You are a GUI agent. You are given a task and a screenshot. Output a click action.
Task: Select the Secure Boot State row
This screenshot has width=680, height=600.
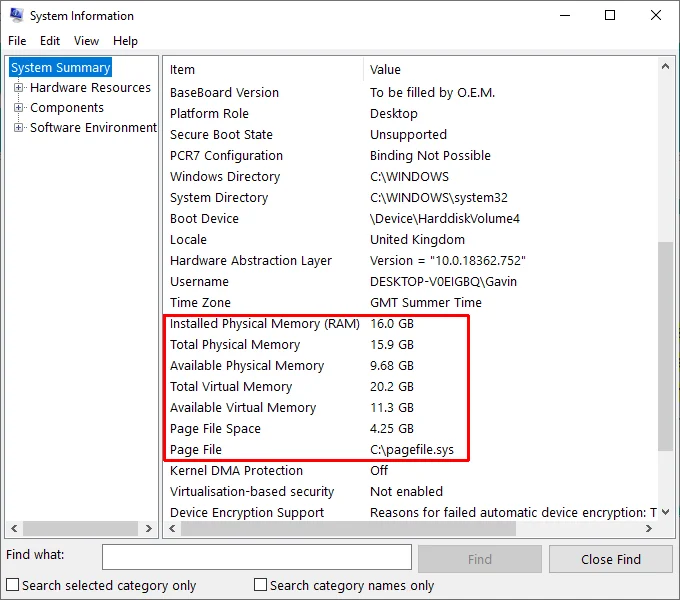pos(410,134)
